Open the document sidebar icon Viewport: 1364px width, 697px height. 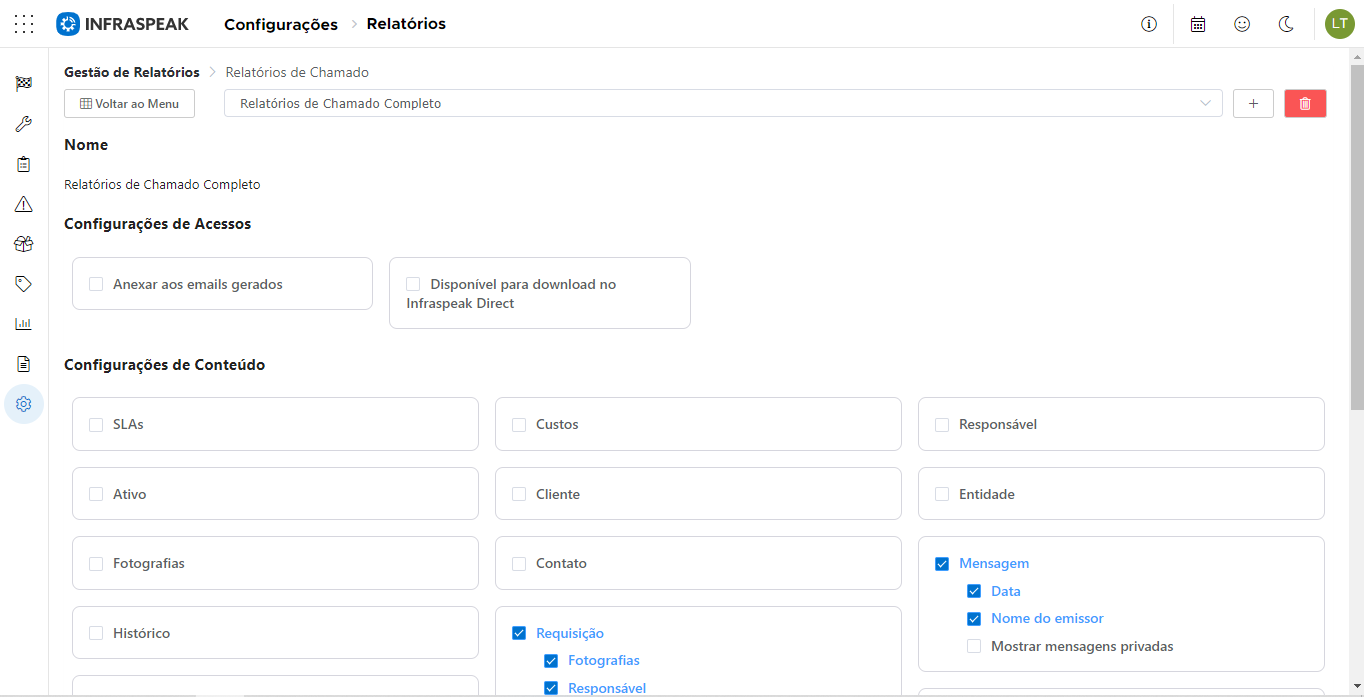(x=24, y=364)
